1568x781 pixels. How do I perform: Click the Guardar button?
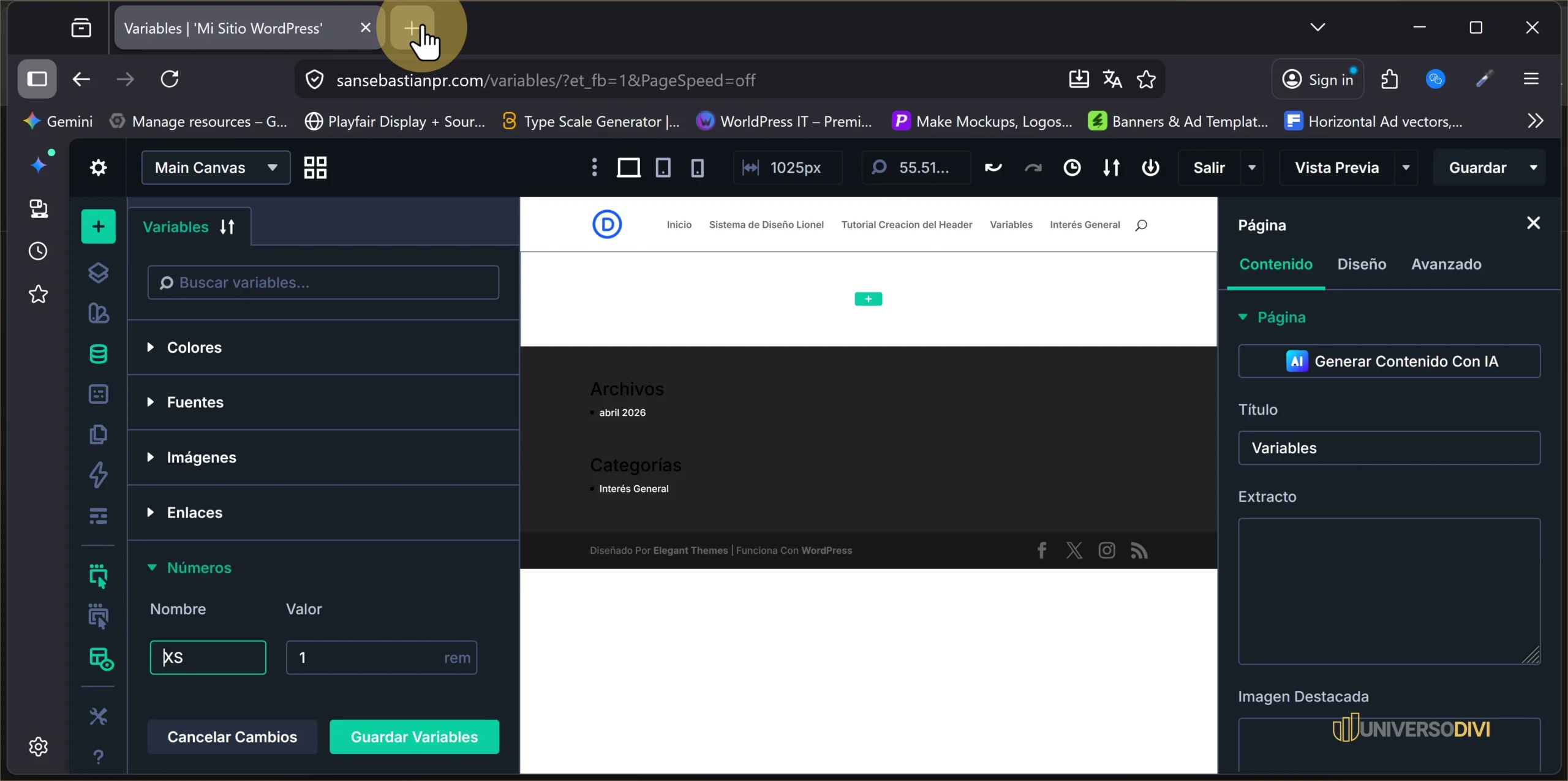pyautogui.click(x=1477, y=167)
